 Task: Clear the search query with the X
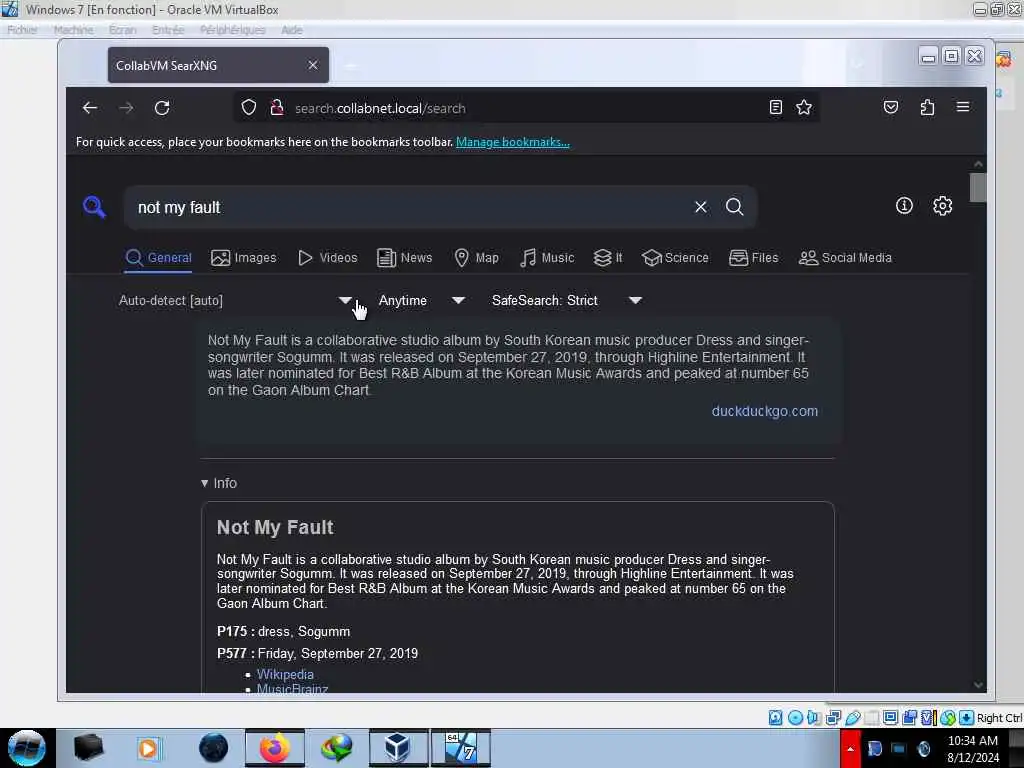click(x=701, y=207)
